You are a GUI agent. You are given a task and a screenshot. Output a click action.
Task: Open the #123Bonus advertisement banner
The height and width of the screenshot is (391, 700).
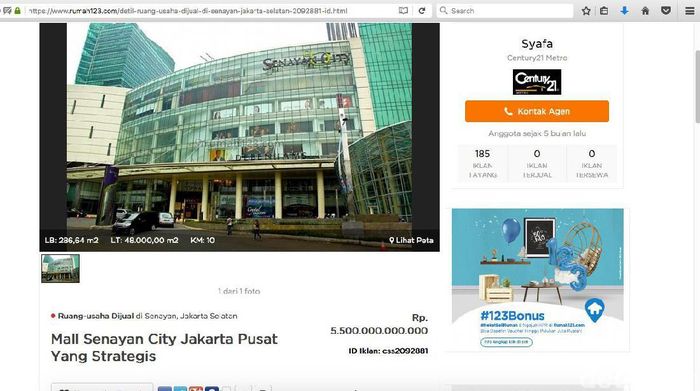[x=538, y=280]
